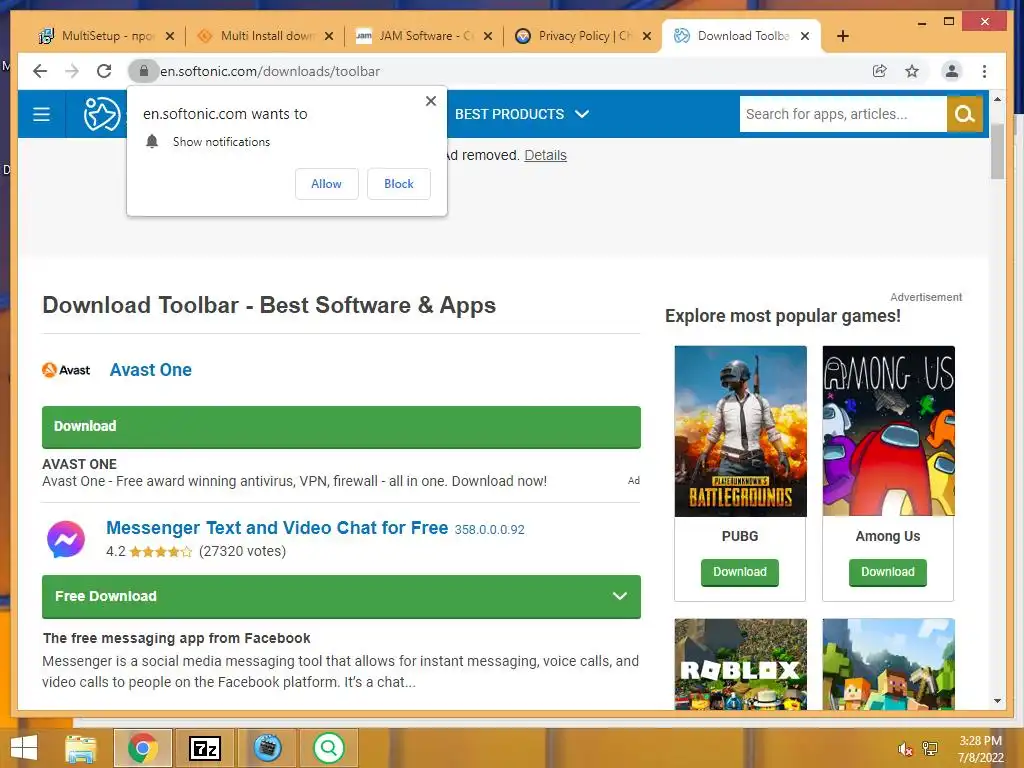Screen dimensions: 1024x768
Task: Click the Messenger star rating
Action: click(x=161, y=552)
